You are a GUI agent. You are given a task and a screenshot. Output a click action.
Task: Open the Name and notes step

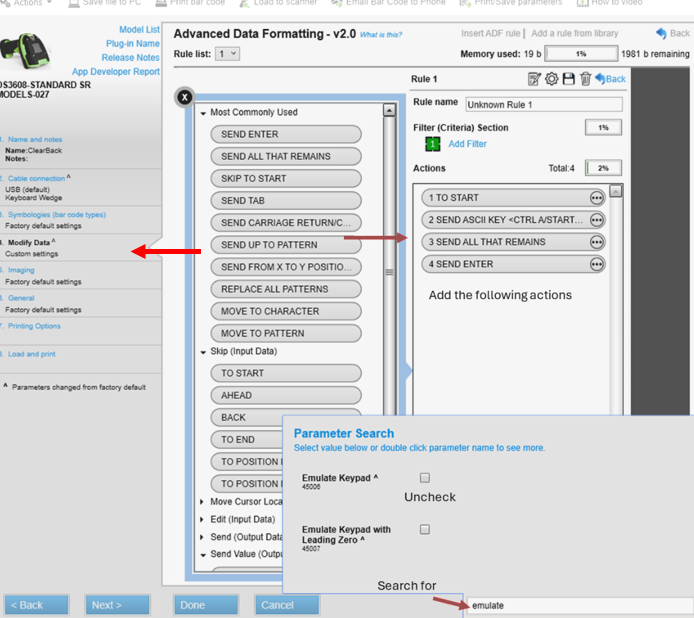tap(35, 139)
